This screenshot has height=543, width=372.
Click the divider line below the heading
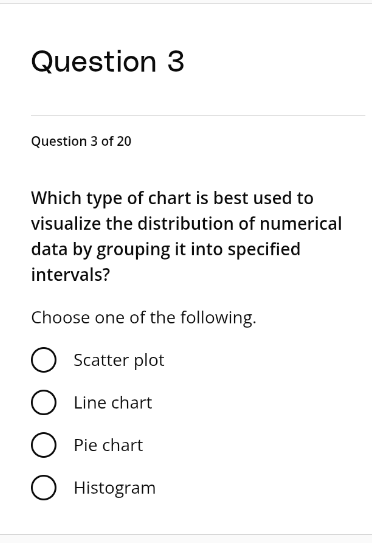point(198,115)
